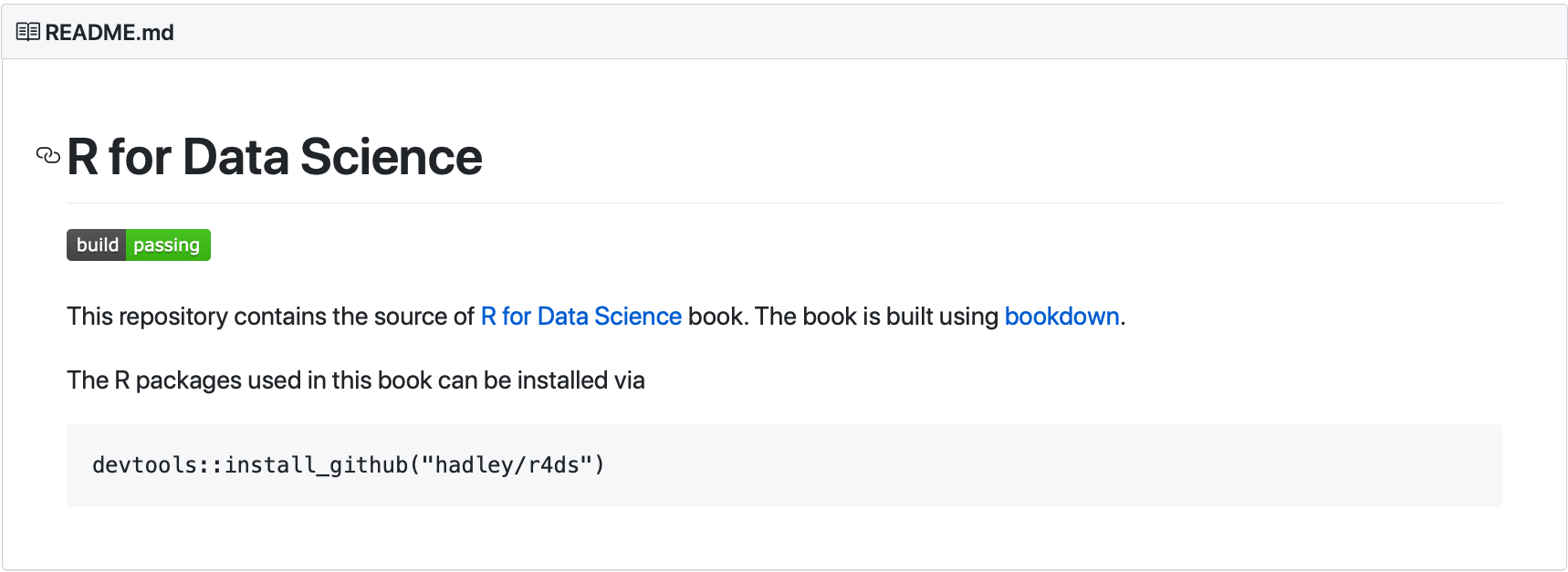Screen dimensions: 1568x572
Task: Click "The book is built using" text
Action: point(876,317)
